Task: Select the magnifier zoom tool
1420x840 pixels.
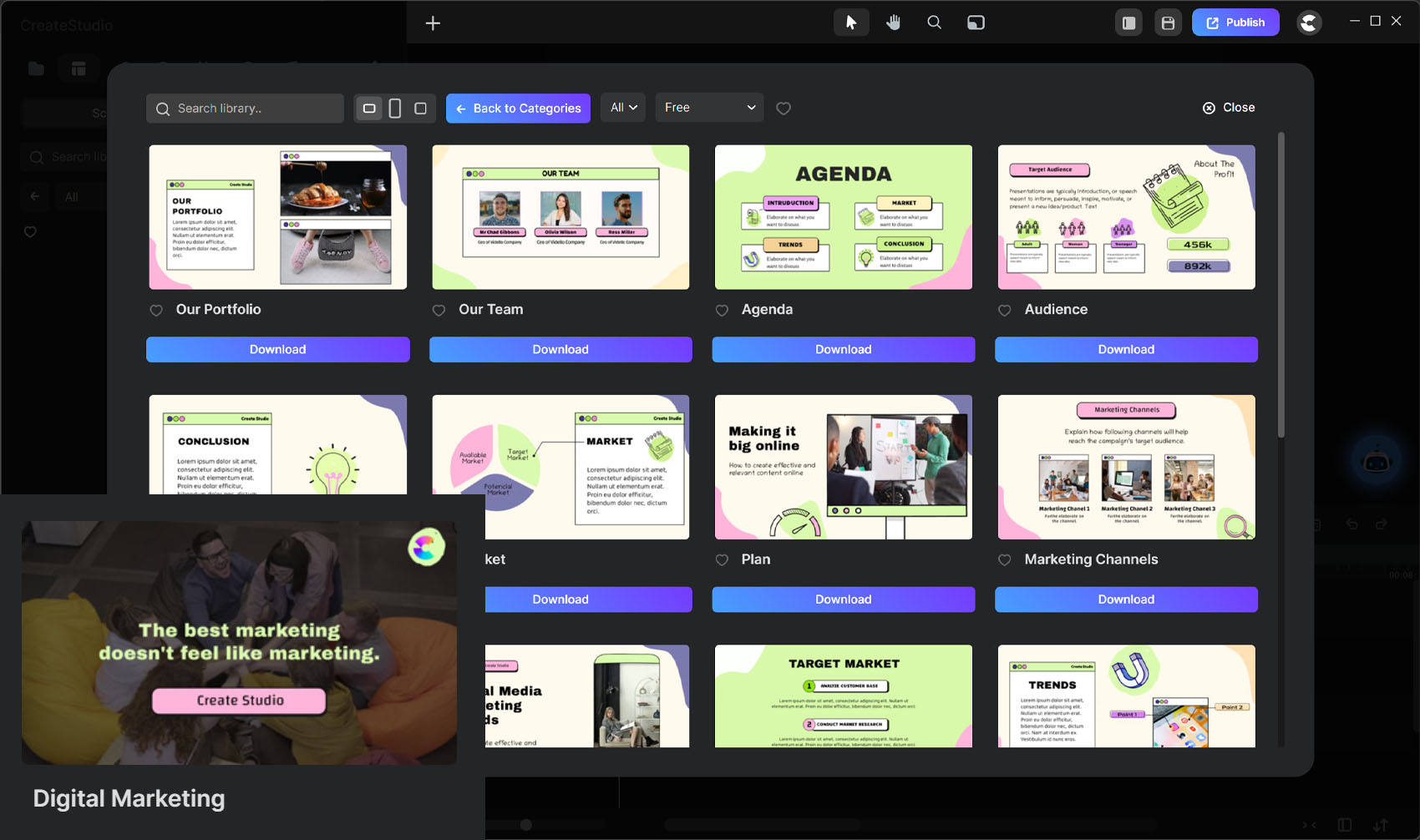Action: coord(934,23)
